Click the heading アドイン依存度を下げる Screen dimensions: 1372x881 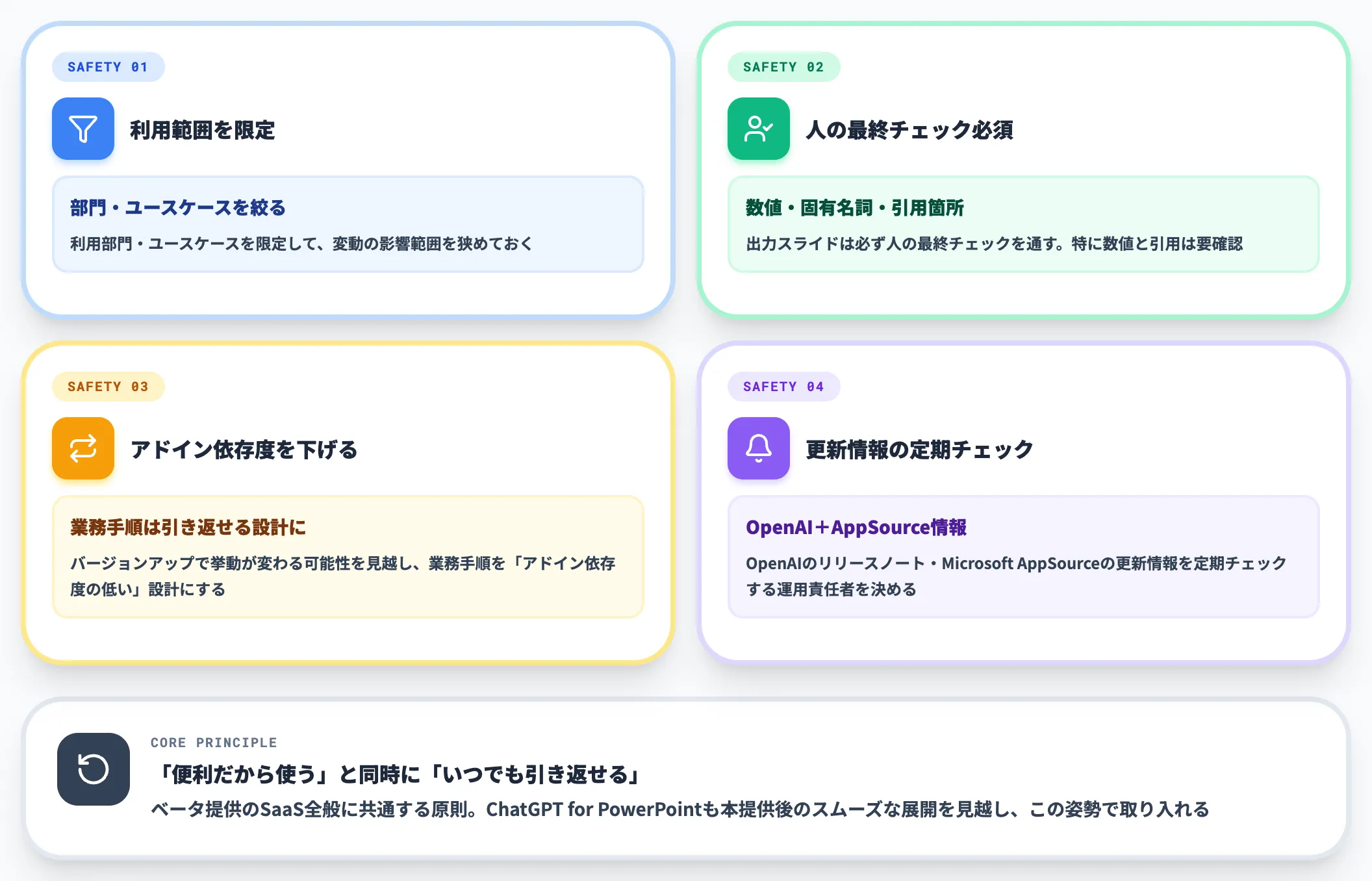tap(244, 450)
